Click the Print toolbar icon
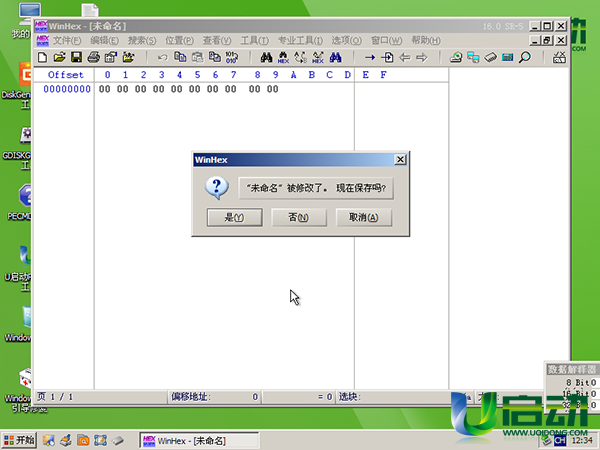This screenshot has width=600, height=450. [x=93, y=58]
